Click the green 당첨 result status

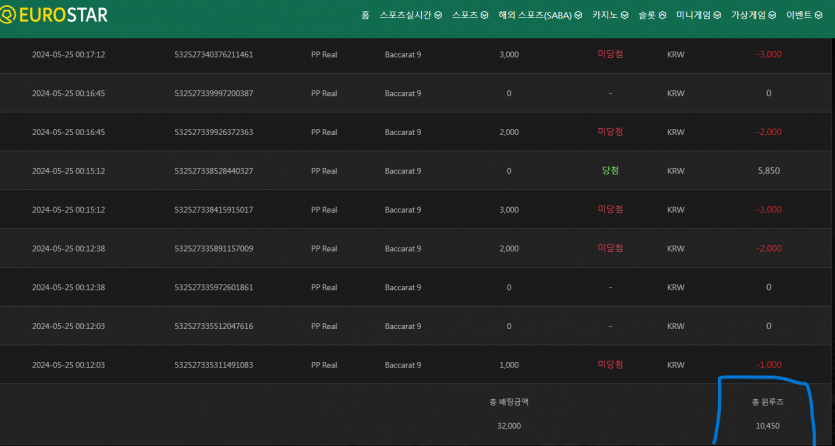(x=610, y=171)
